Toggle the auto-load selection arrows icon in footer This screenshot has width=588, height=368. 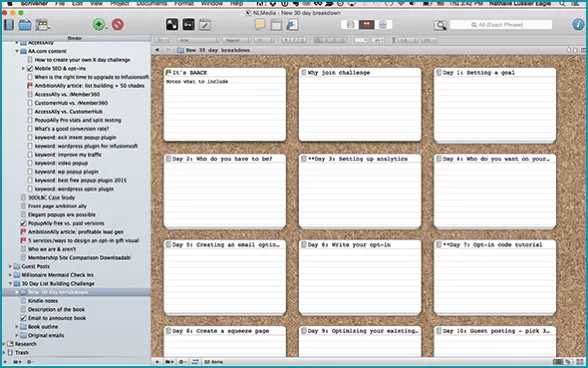(x=195, y=362)
